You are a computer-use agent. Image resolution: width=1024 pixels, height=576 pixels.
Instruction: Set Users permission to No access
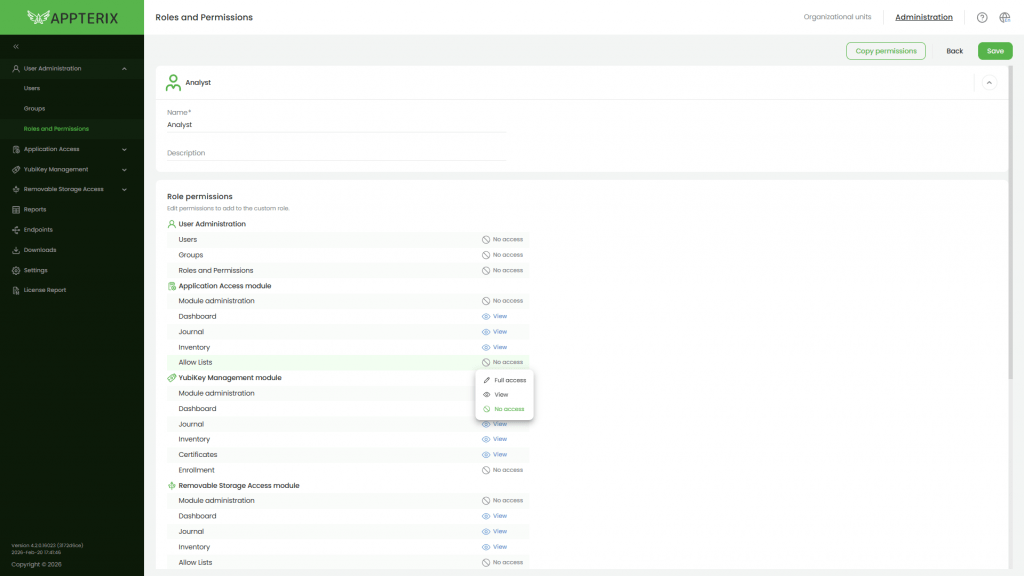506,239
